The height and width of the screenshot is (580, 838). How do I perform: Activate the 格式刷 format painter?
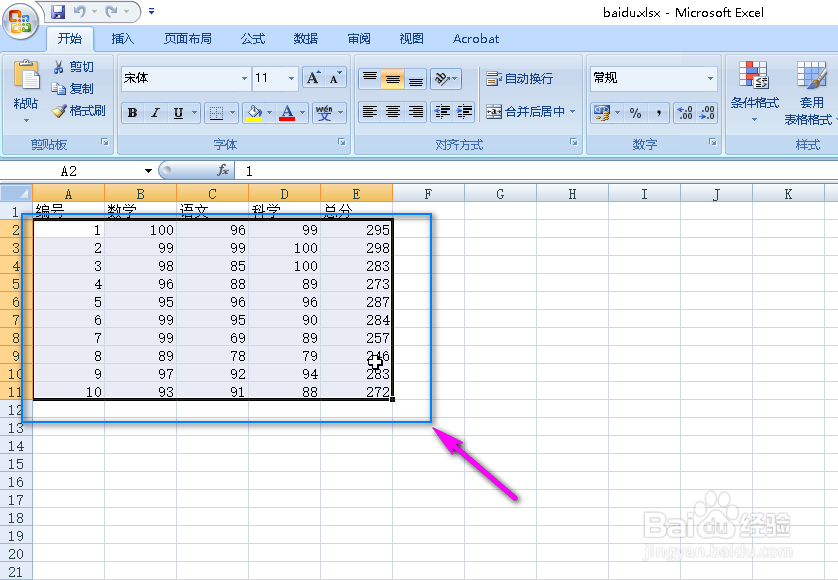pyautogui.click(x=79, y=111)
